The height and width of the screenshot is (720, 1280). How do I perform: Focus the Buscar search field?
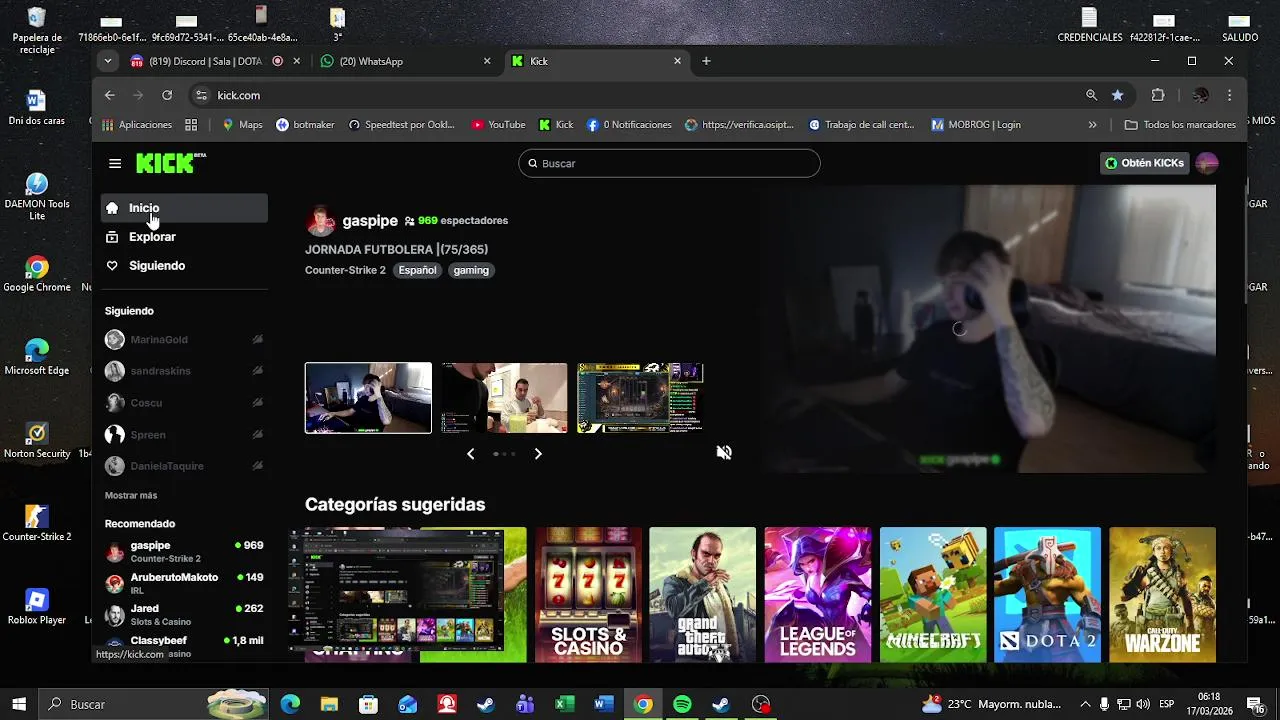tap(669, 163)
